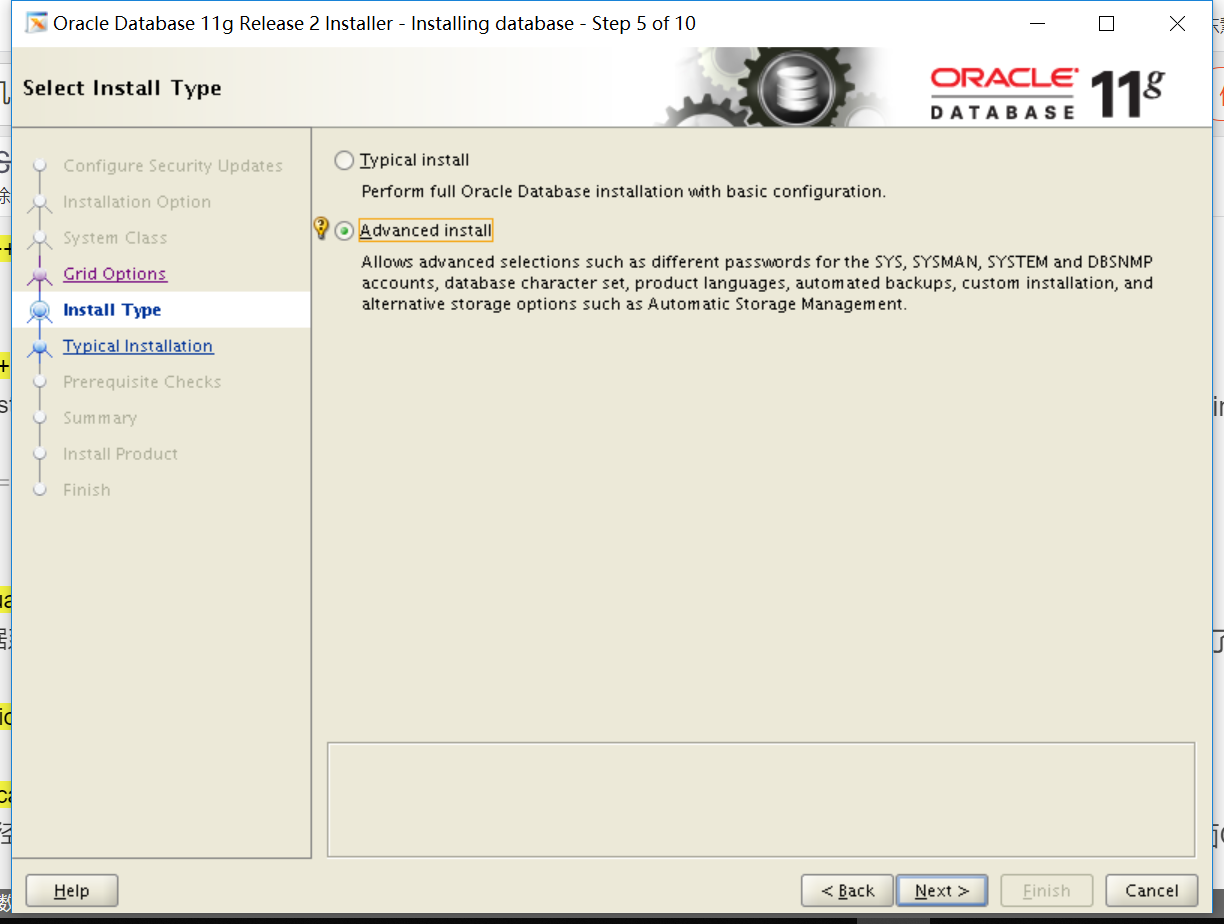Viewport: 1224px width, 924px height.
Task: Open the Grid Options step link
Action: (x=115, y=274)
